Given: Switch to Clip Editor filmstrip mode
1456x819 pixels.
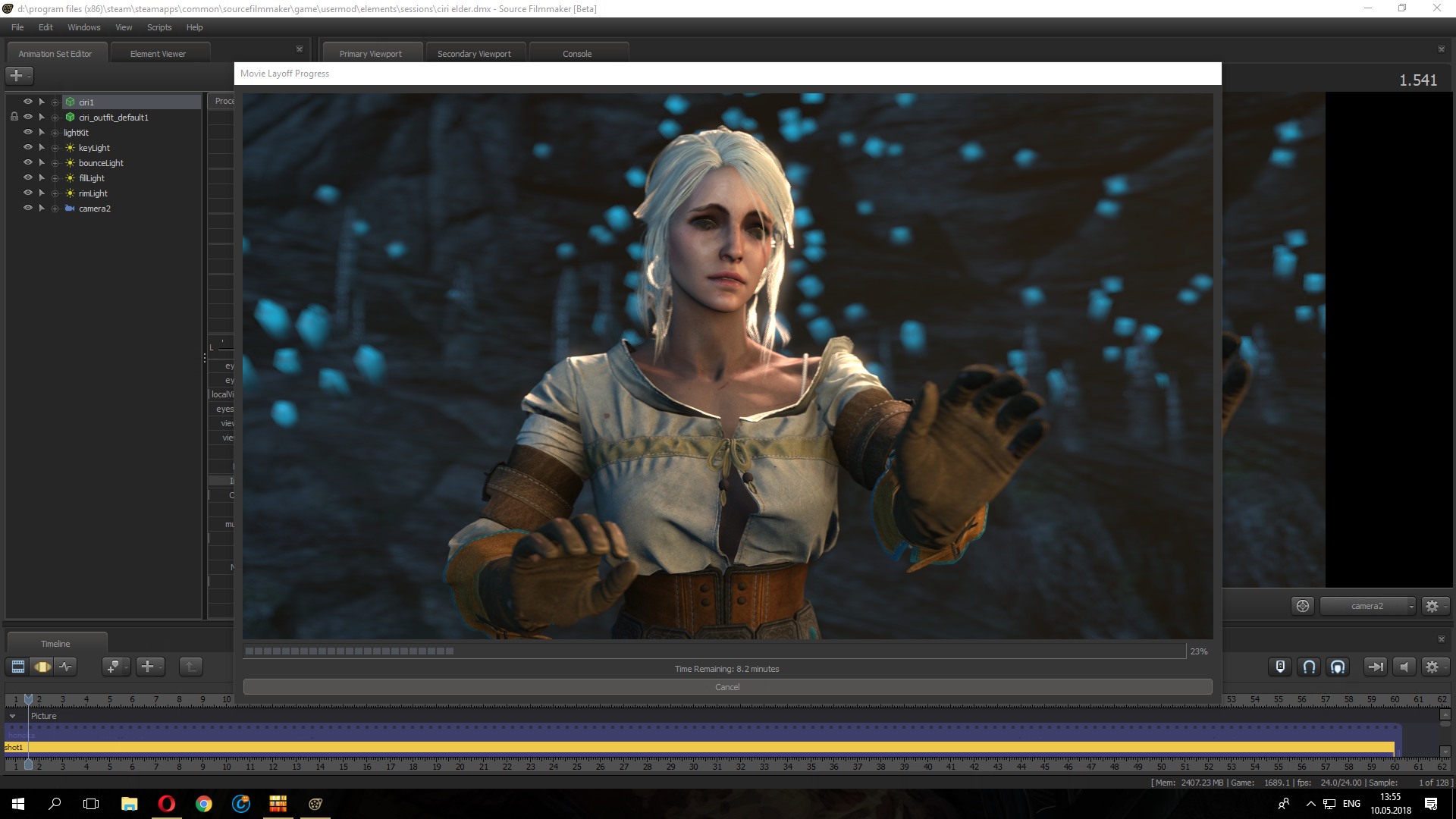Looking at the screenshot, I should (18, 667).
